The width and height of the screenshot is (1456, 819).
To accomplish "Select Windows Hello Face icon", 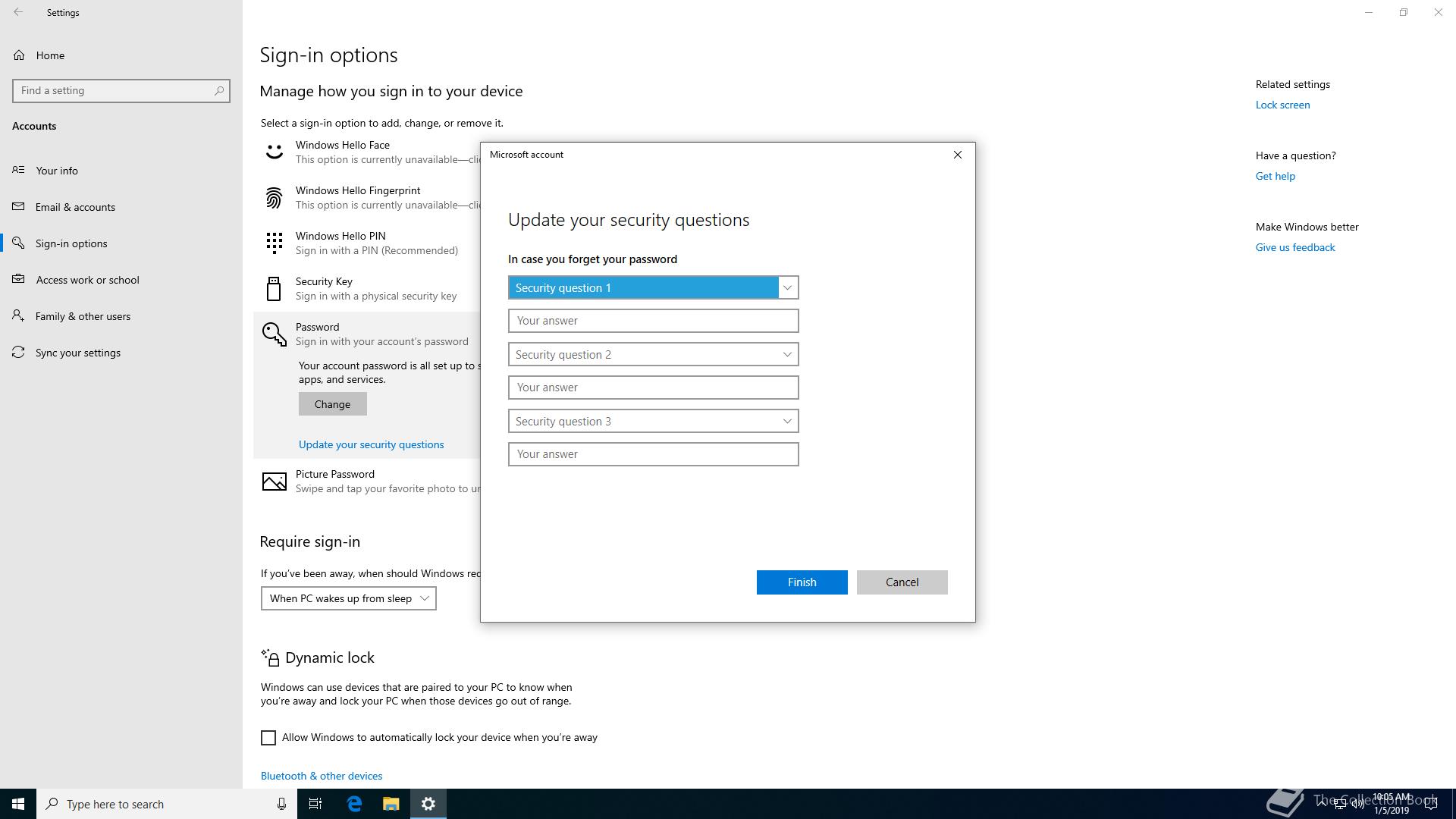I will tap(274, 152).
